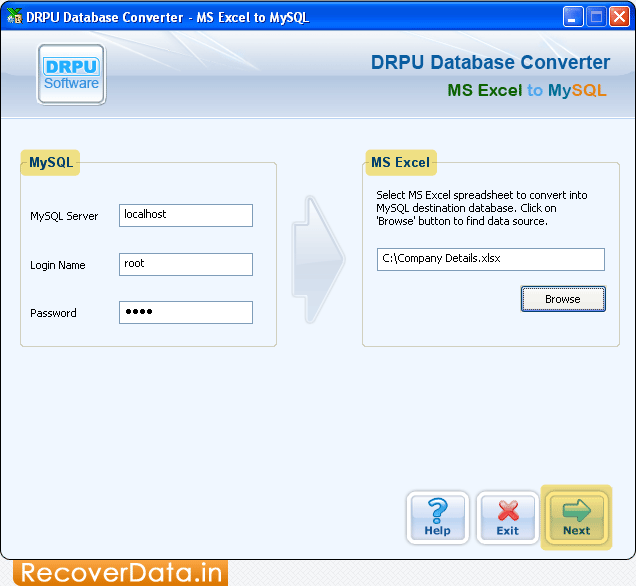636x586 pixels.
Task: Click the 'MS Excel to MySQL' banner subtitle
Action: point(526,90)
